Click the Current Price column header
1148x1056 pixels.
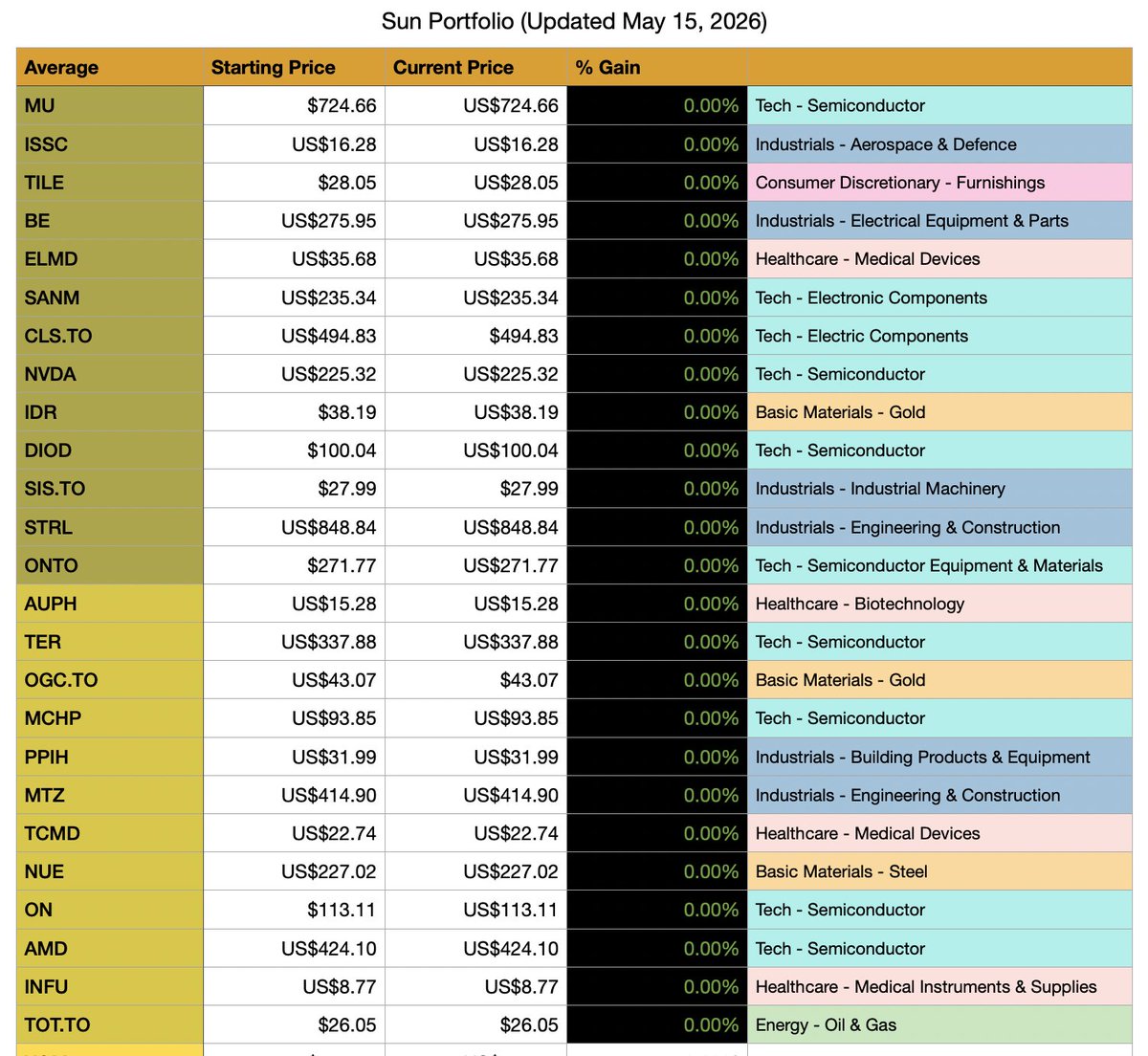pyautogui.click(x=475, y=67)
